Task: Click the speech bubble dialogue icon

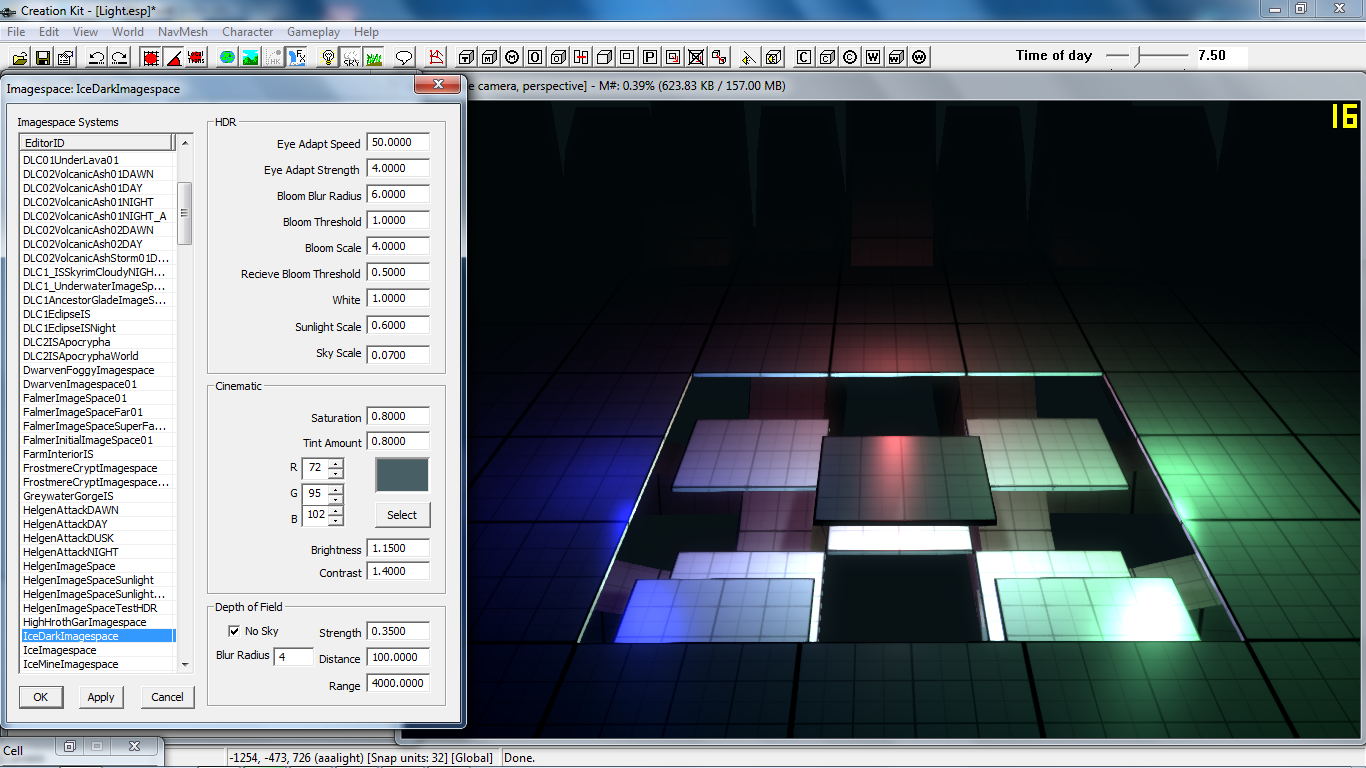Action: pos(404,57)
